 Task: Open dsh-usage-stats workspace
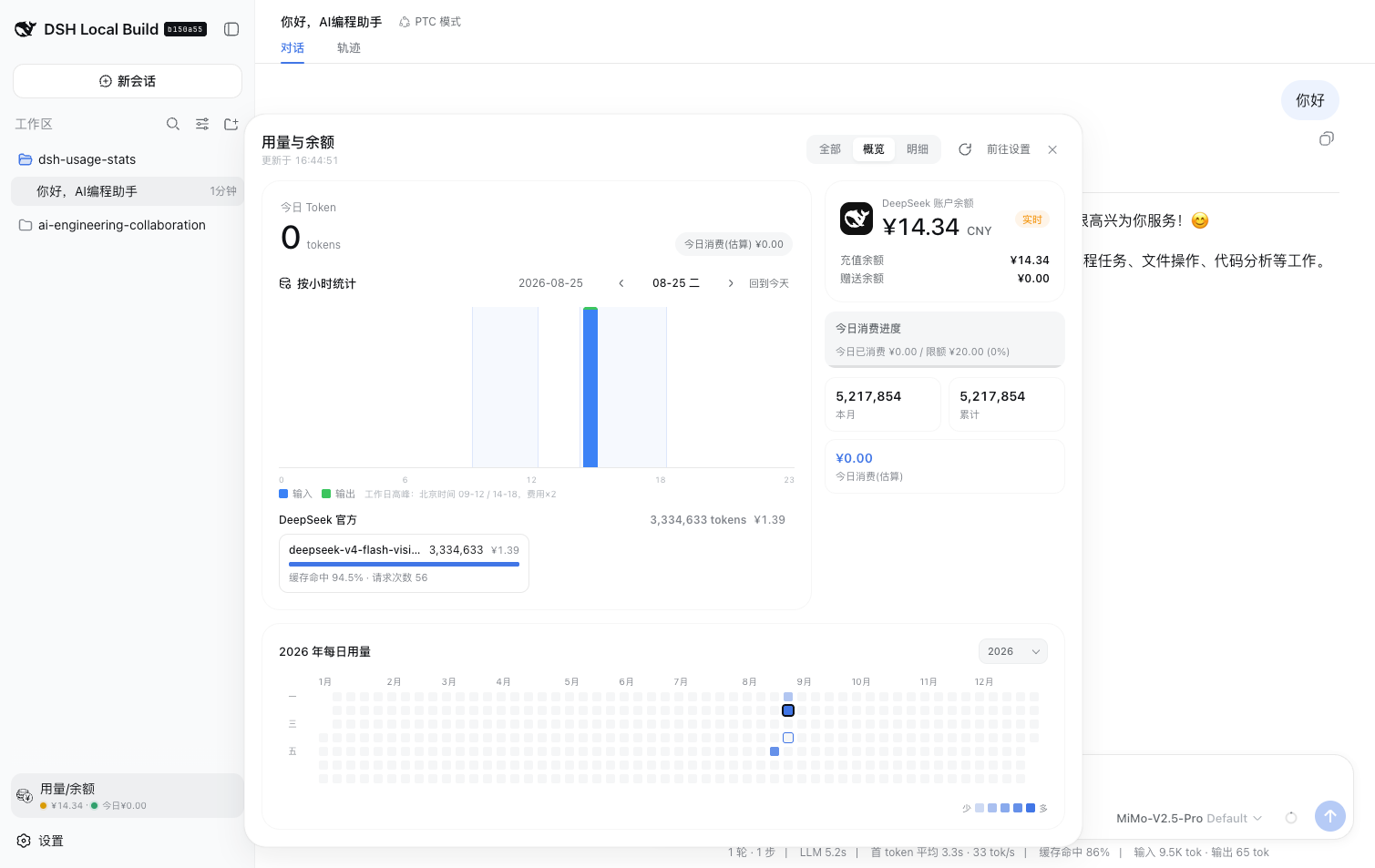[x=128, y=159]
